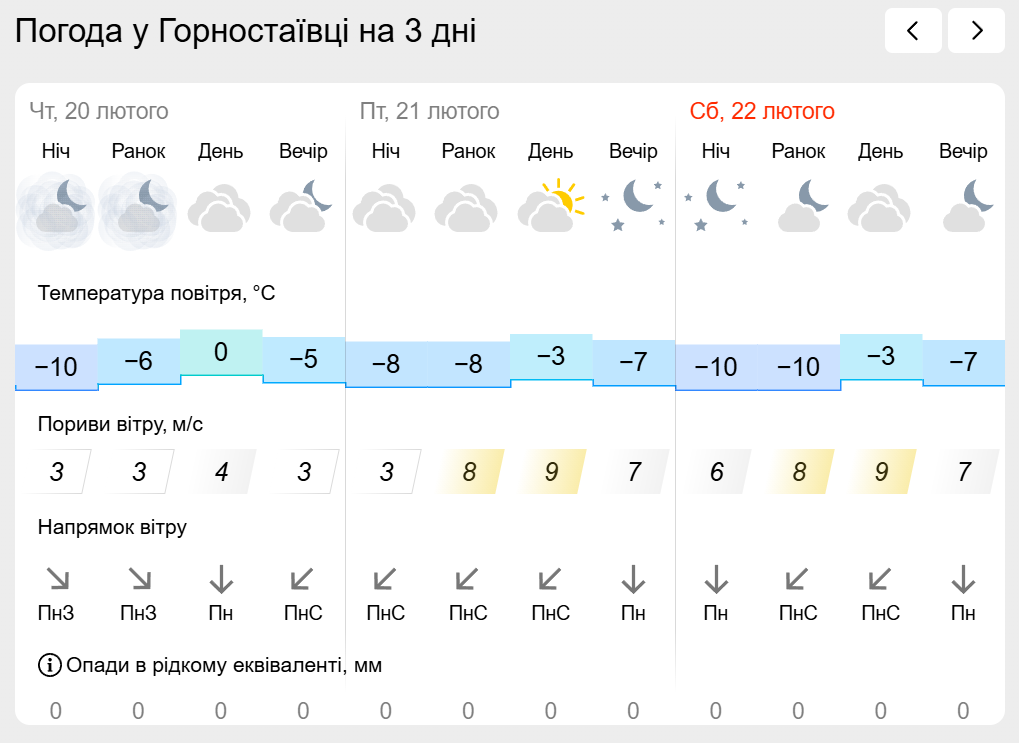Click Friday daytime wind gust value 9

point(551,471)
